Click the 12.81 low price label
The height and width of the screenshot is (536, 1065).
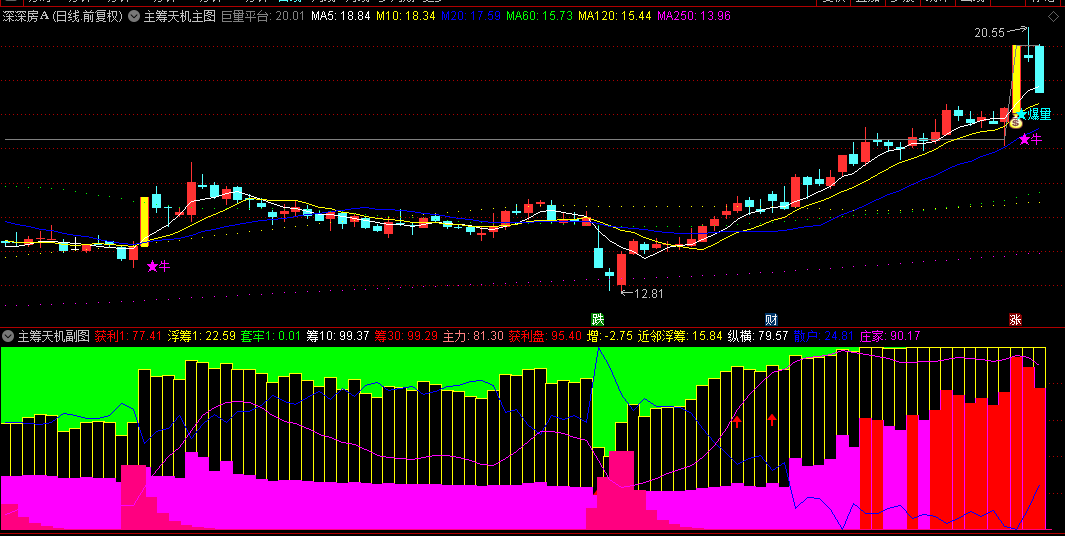649,294
